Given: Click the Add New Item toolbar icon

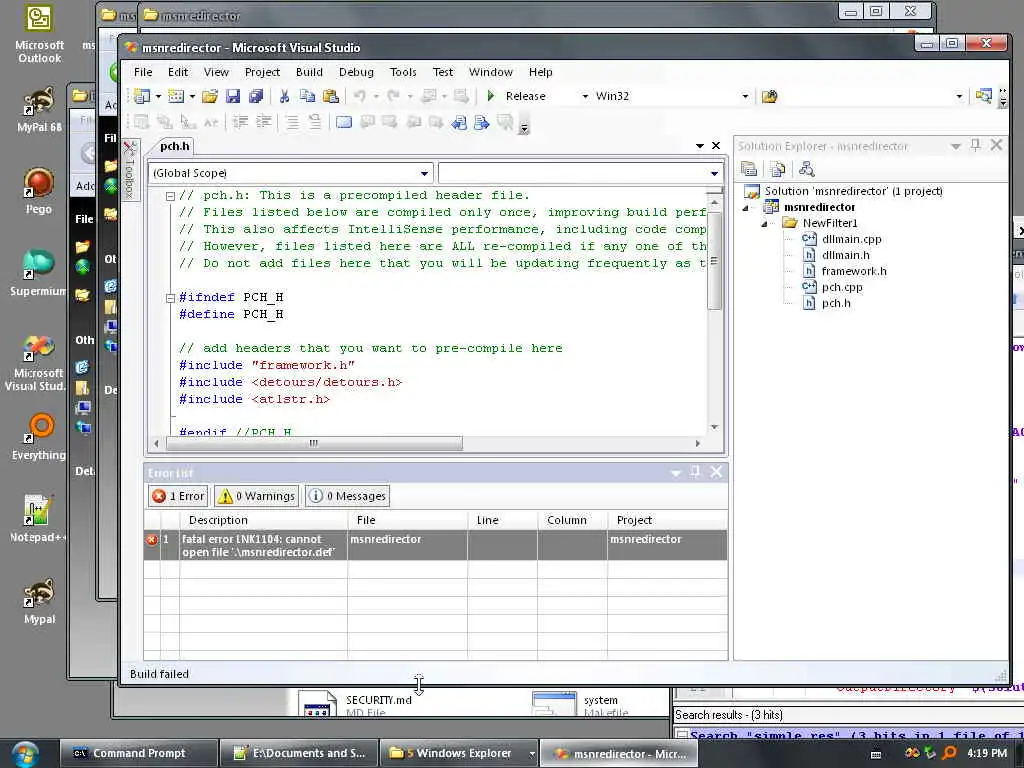Looking at the screenshot, I should pos(176,96).
